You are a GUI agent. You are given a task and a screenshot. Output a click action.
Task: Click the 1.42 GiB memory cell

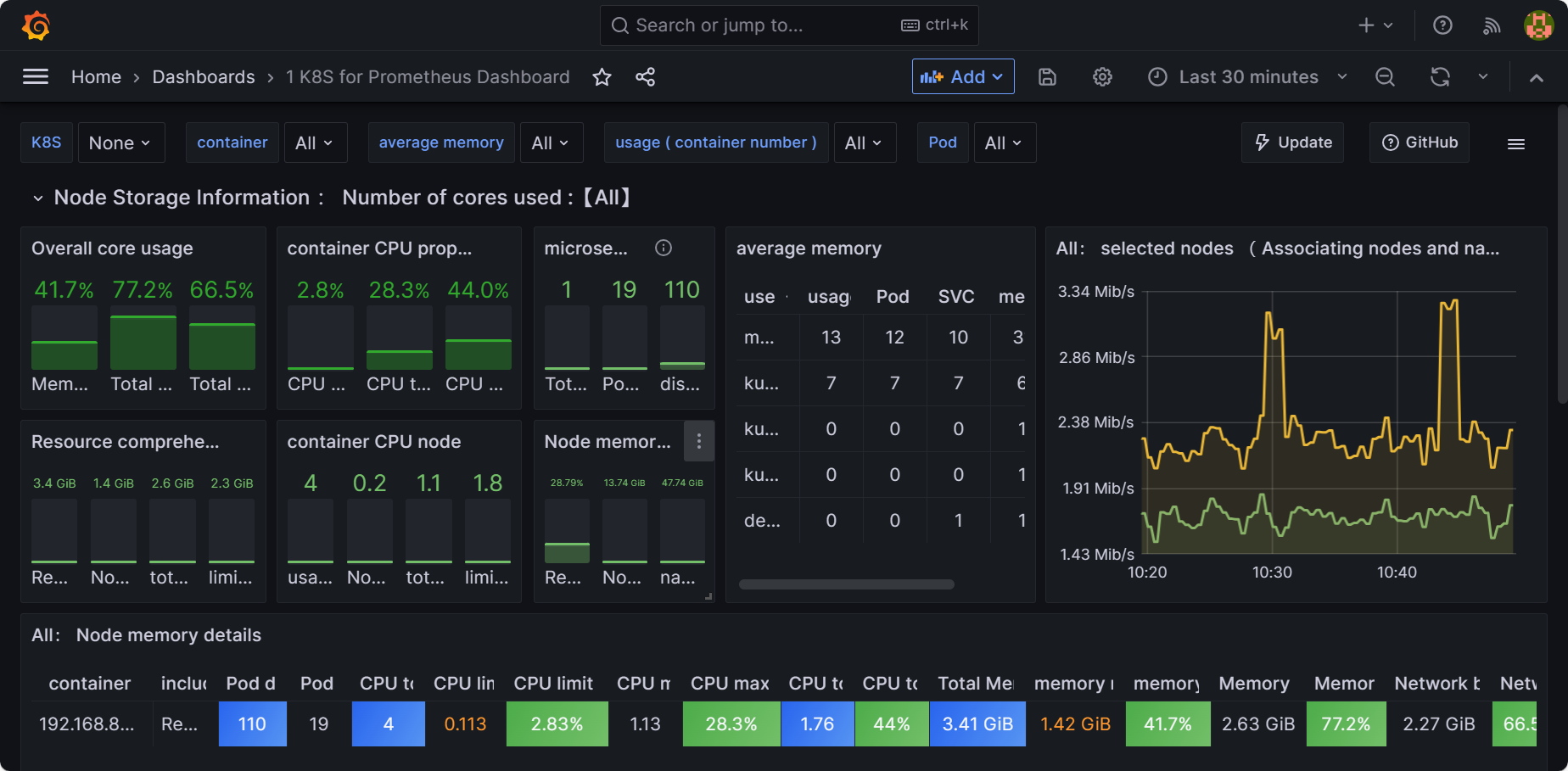pos(1075,724)
